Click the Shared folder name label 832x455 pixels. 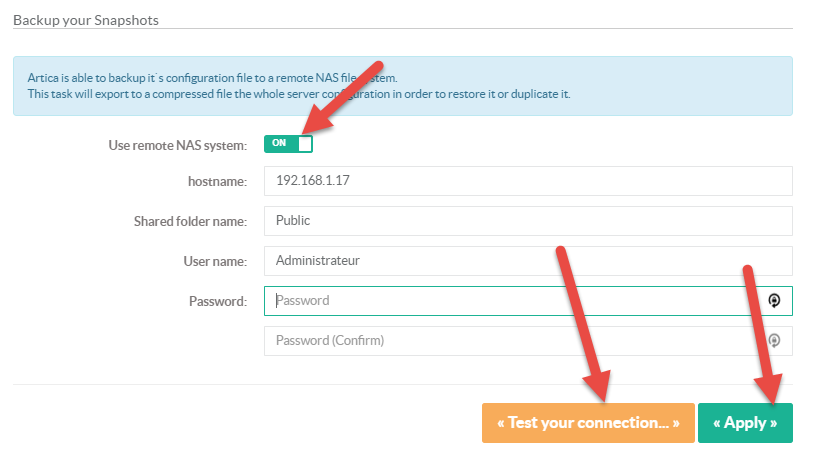coord(190,221)
